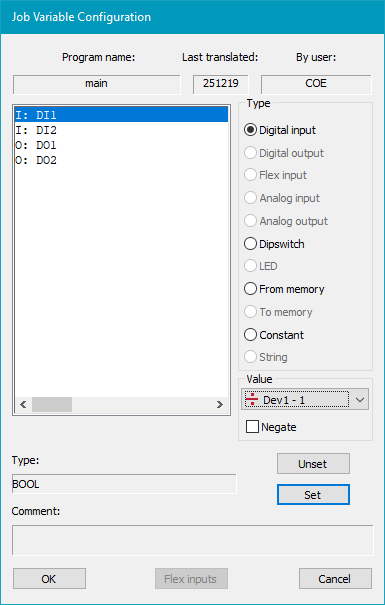The width and height of the screenshot is (385, 605).
Task: Click the Type field showing BOOL
Action: (x=124, y=484)
